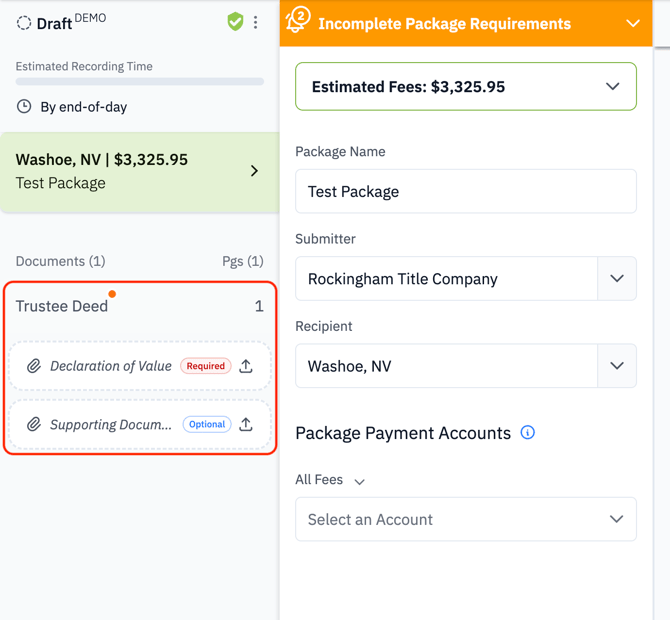Screen dimensions: 670x620
Task: Click the Estimated Recording Time progress bar
Action: pos(140,81)
